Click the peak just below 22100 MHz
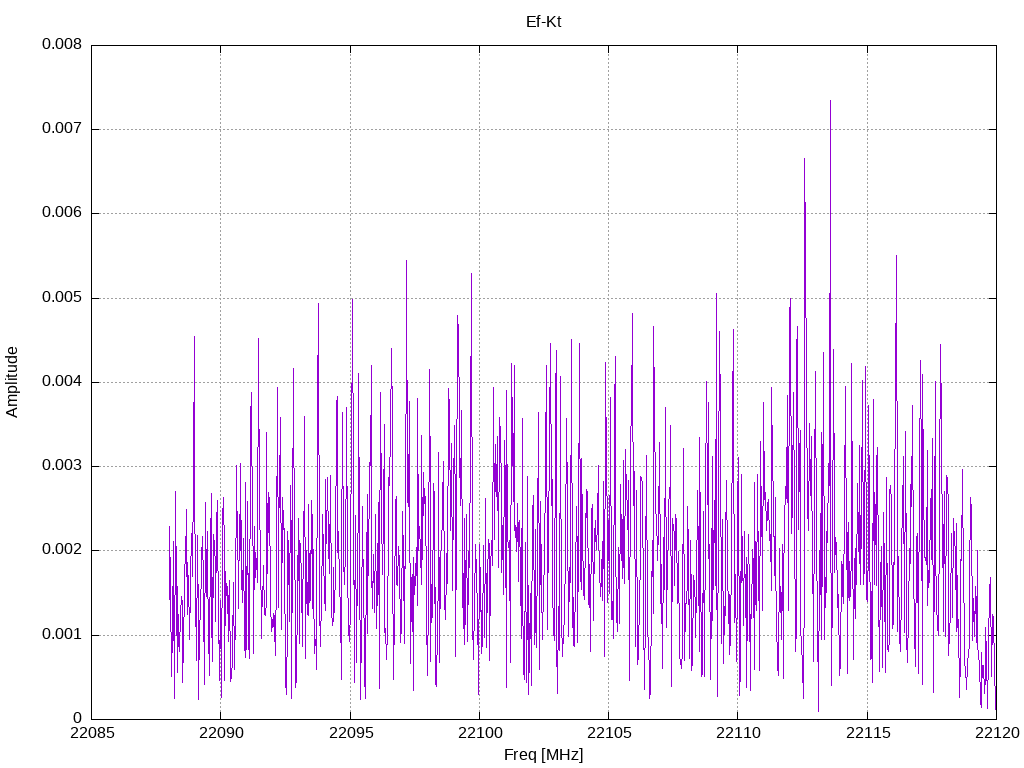 tap(472, 275)
